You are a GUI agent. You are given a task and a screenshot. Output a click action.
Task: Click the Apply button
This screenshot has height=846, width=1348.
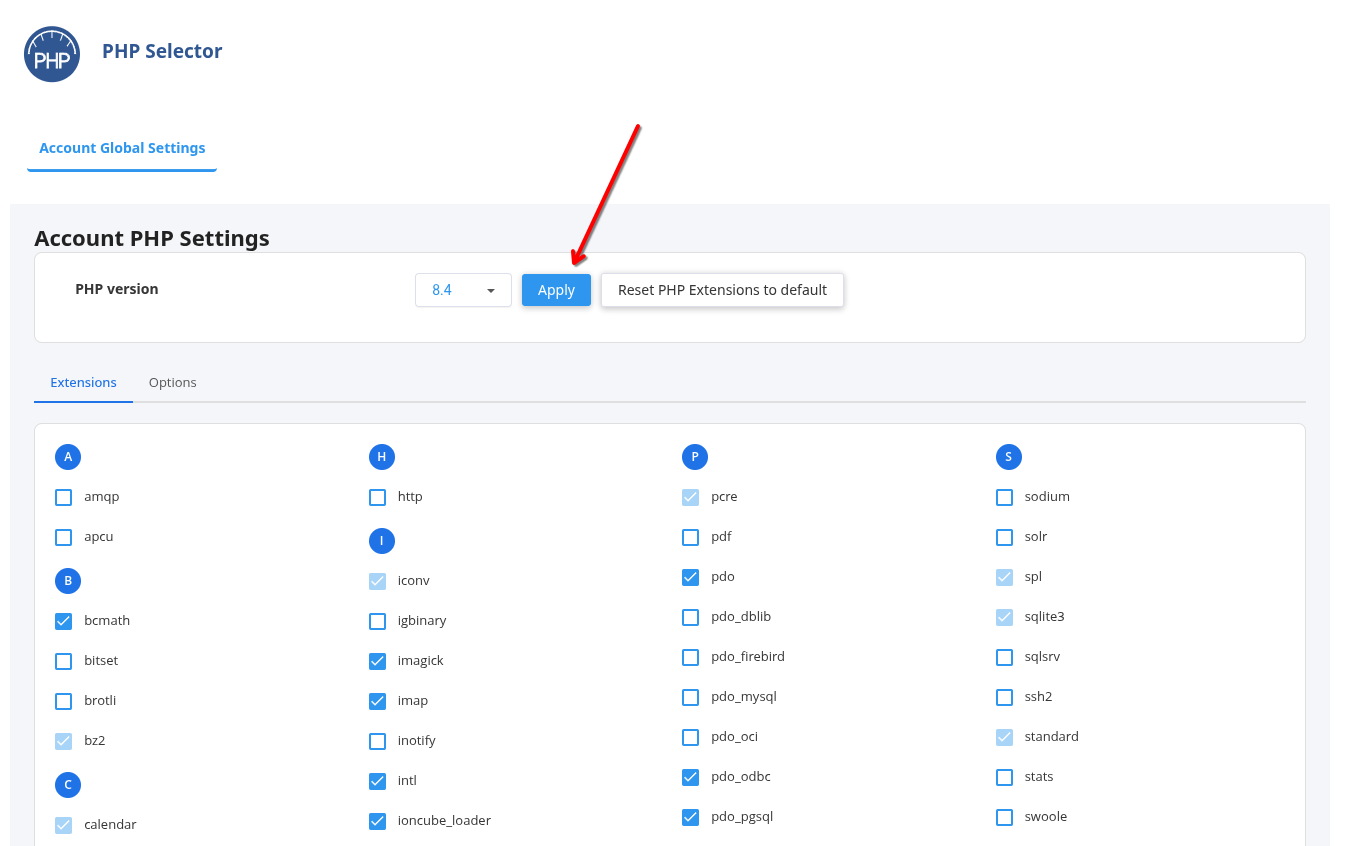pos(556,290)
